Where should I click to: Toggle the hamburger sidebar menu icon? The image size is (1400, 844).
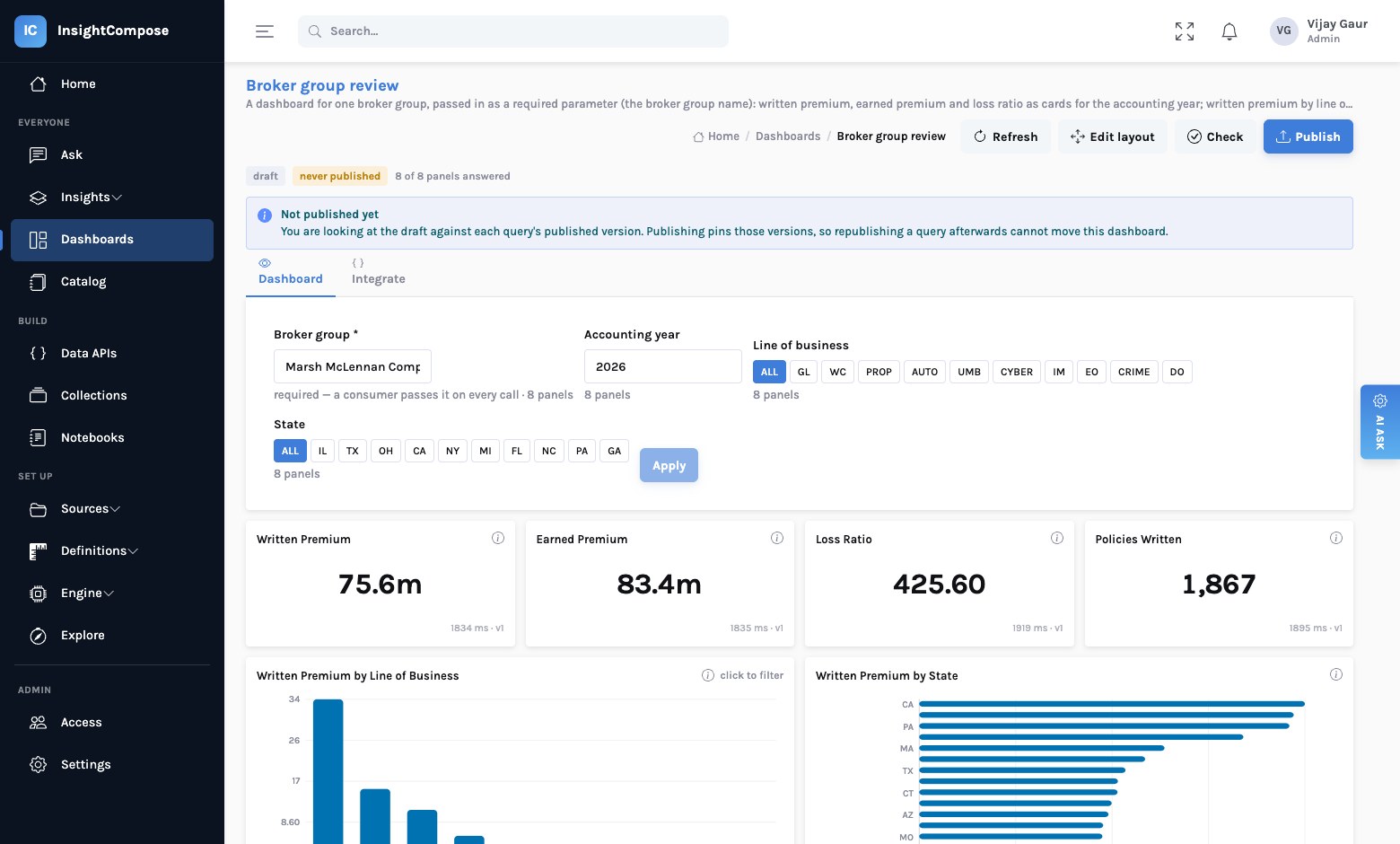tap(265, 31)
